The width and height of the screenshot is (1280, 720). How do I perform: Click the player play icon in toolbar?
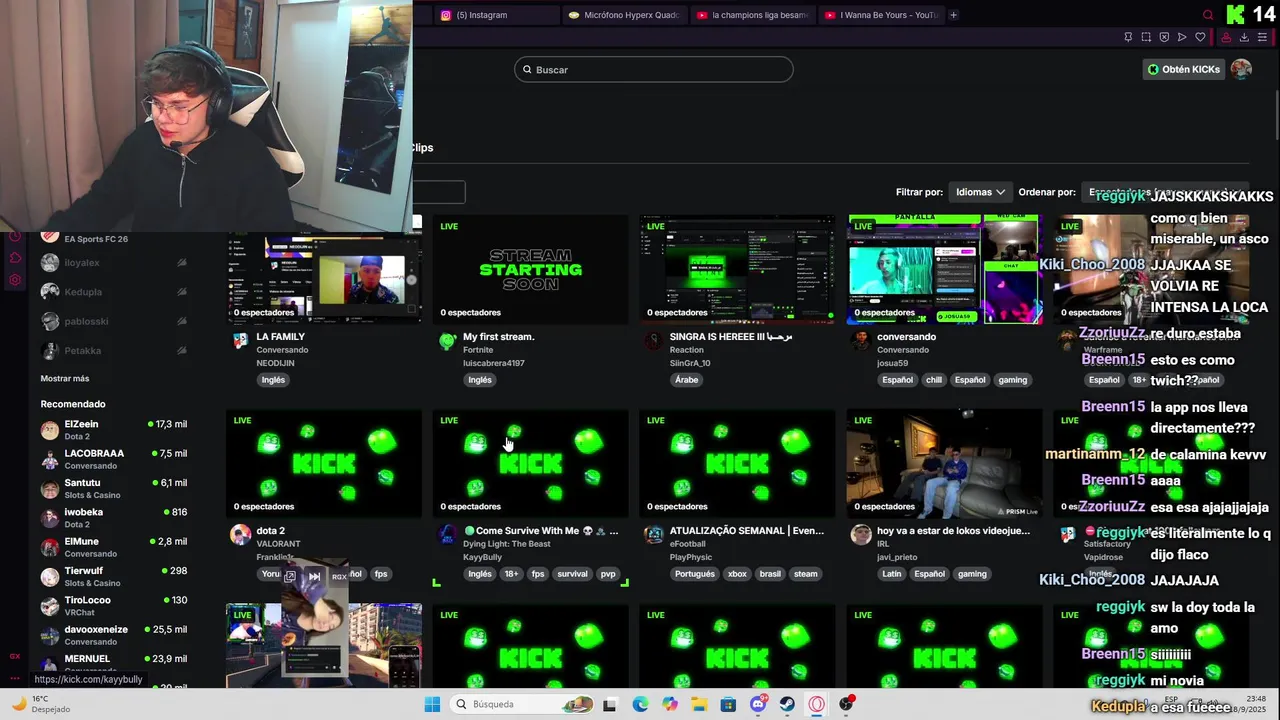tap(1182, 37)
